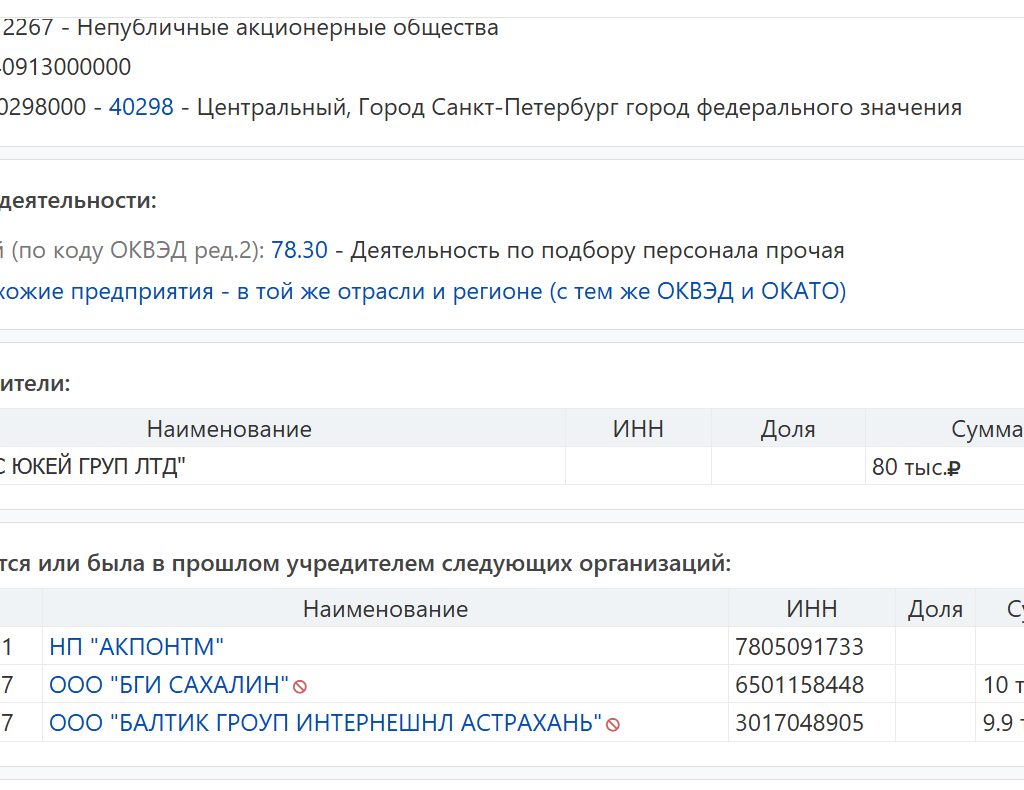Click the Сумма column header in founders table
Image resolution: width=1024 pixels, height=790 pixels.
pyautogui.click(x=986, y=429)
